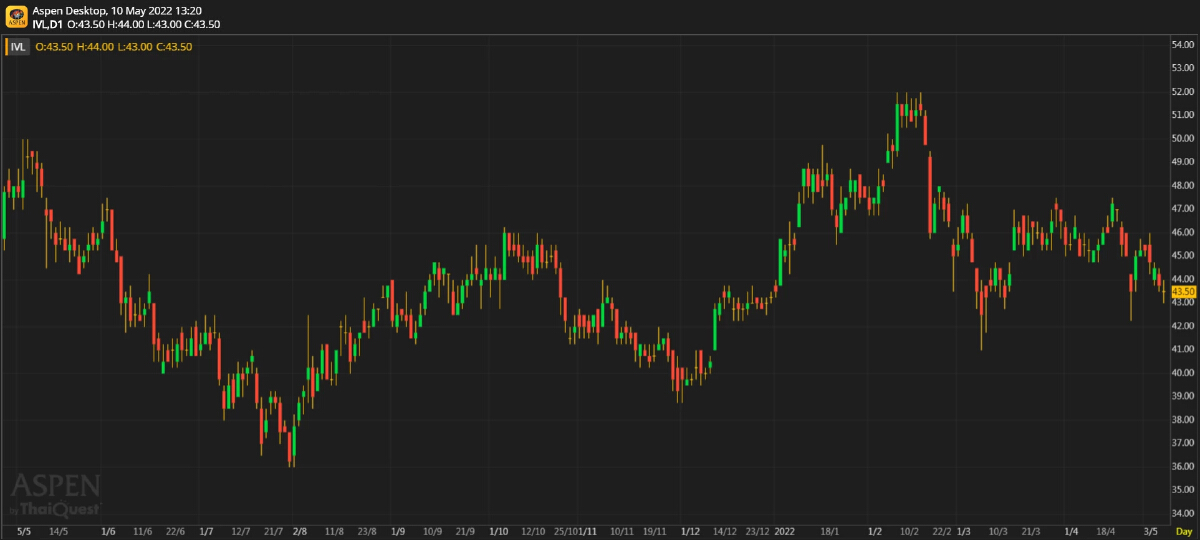Viewport: 1200px width, 540px height.
Task: Click the 1/10 date axis label
Action: 500,531
